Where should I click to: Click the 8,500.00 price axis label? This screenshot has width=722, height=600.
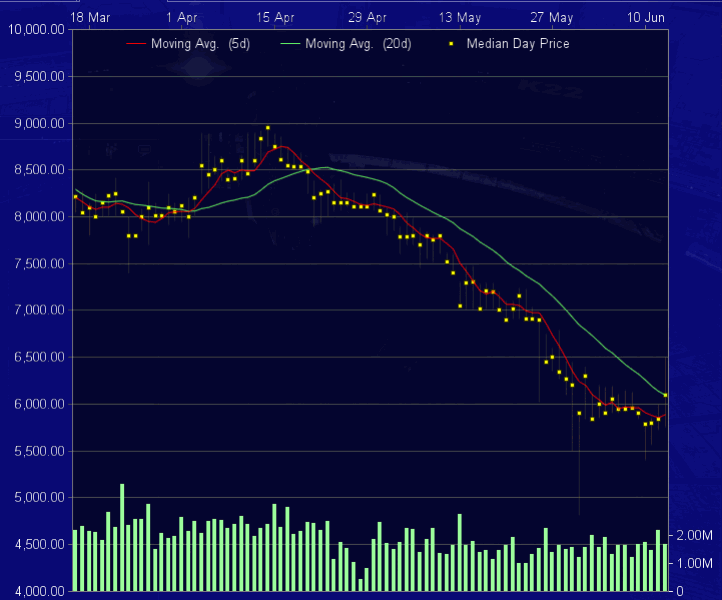pyautogui.click(x=40, y=169)
